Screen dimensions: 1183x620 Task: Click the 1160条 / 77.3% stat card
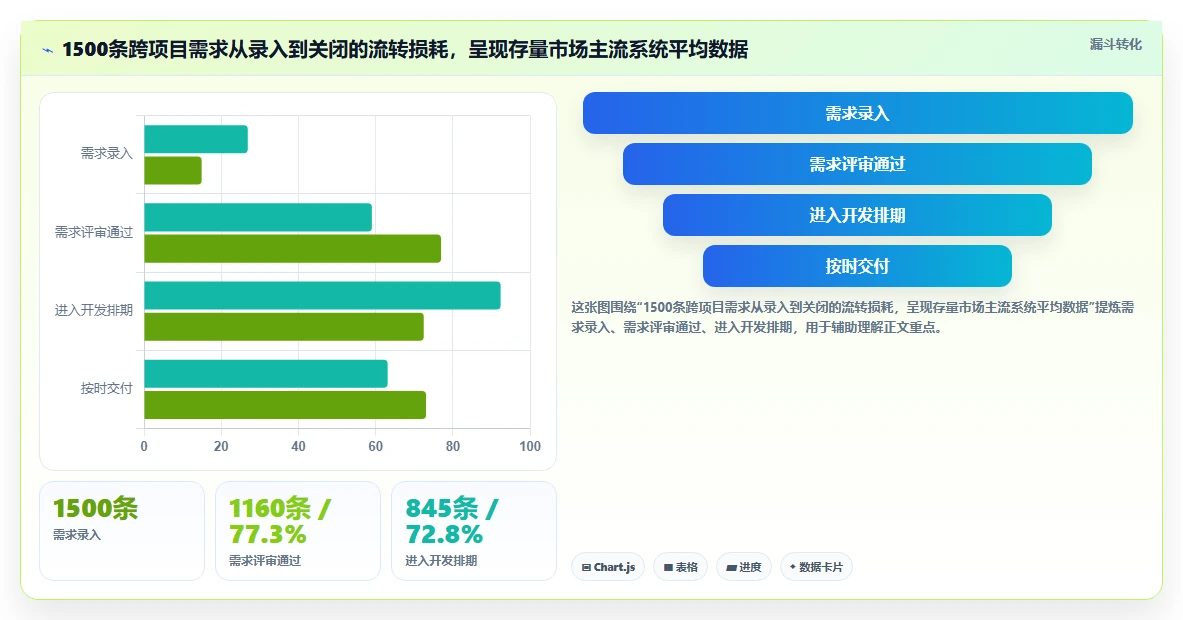[298, 531]
